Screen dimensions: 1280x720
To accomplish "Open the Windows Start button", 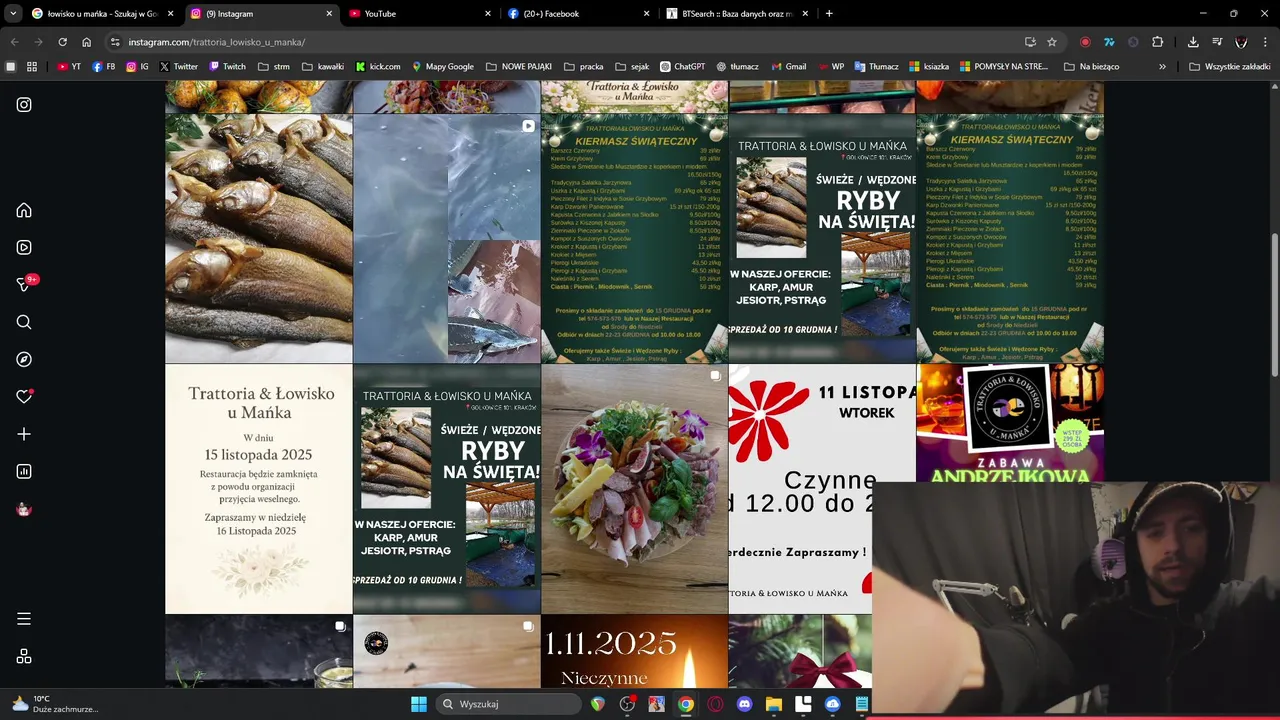I will tap(419, 704).
